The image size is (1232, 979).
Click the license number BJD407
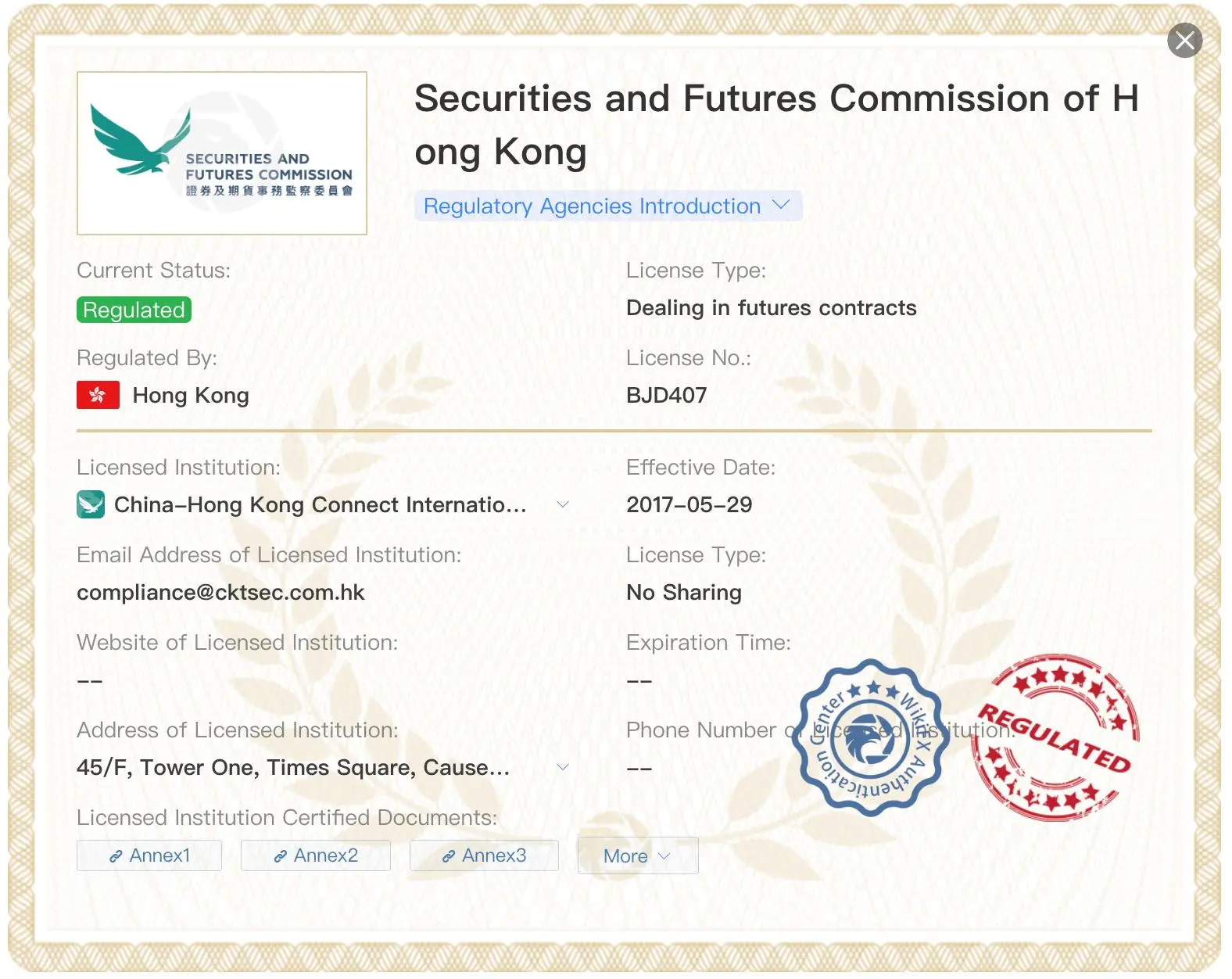point(667,396)
